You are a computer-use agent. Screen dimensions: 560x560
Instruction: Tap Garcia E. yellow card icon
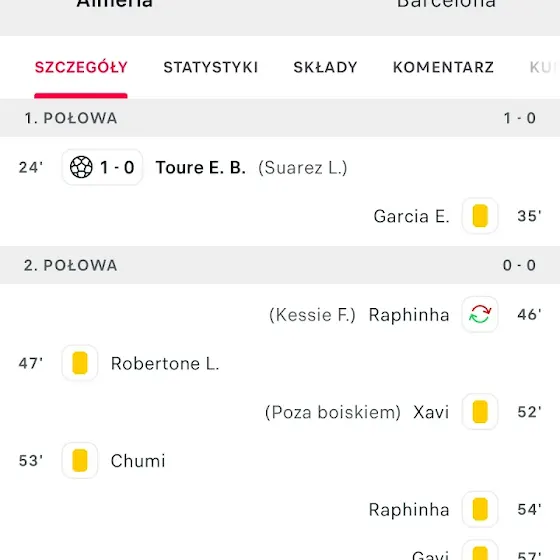(480, 216)
